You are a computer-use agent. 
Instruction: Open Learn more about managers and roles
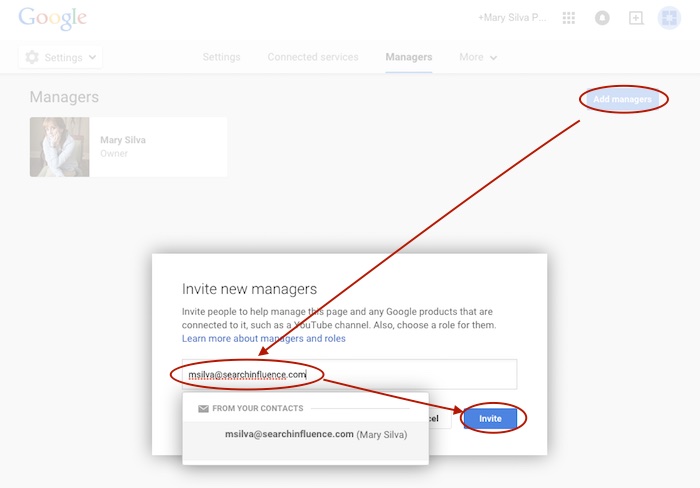(263, 339)
